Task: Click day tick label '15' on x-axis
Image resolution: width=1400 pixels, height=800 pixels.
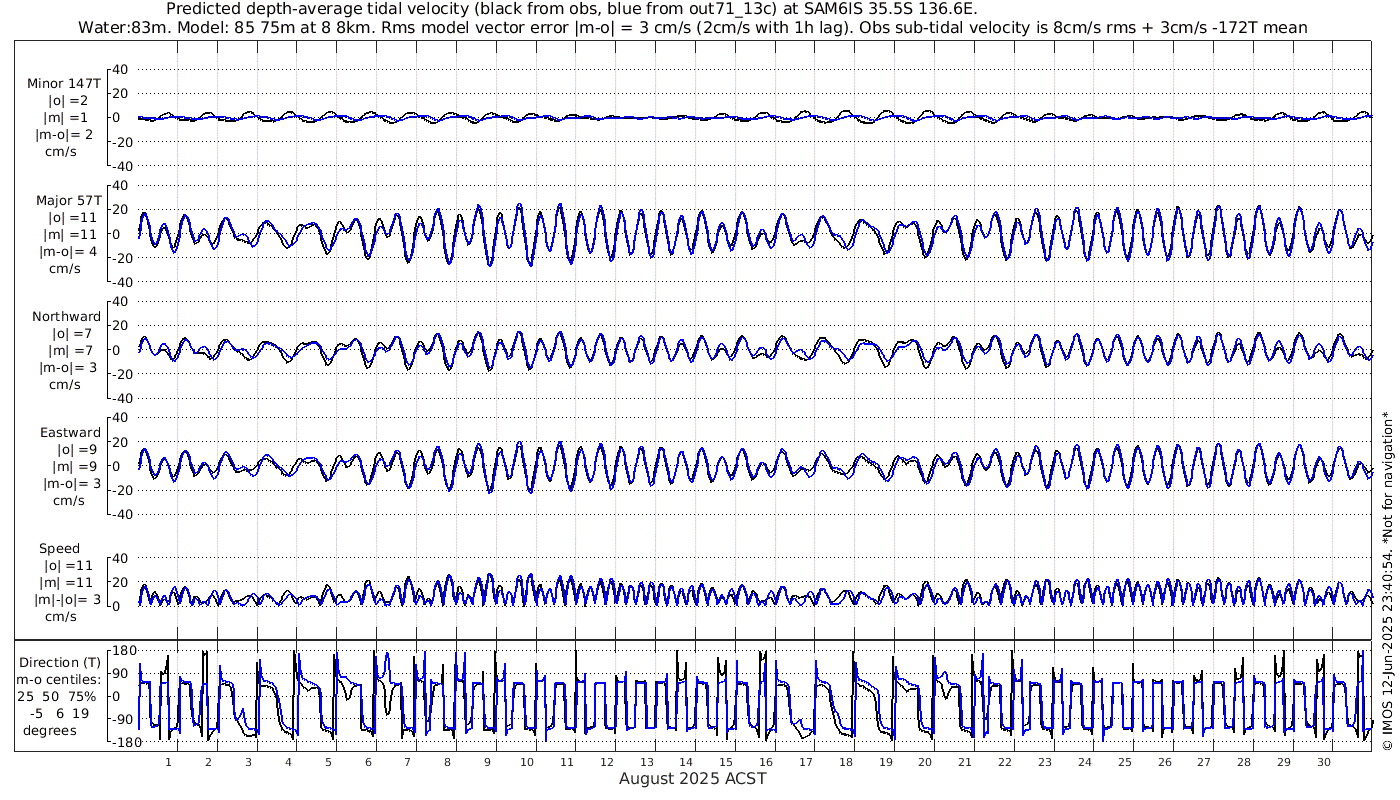Action: [x=726, y=762]
